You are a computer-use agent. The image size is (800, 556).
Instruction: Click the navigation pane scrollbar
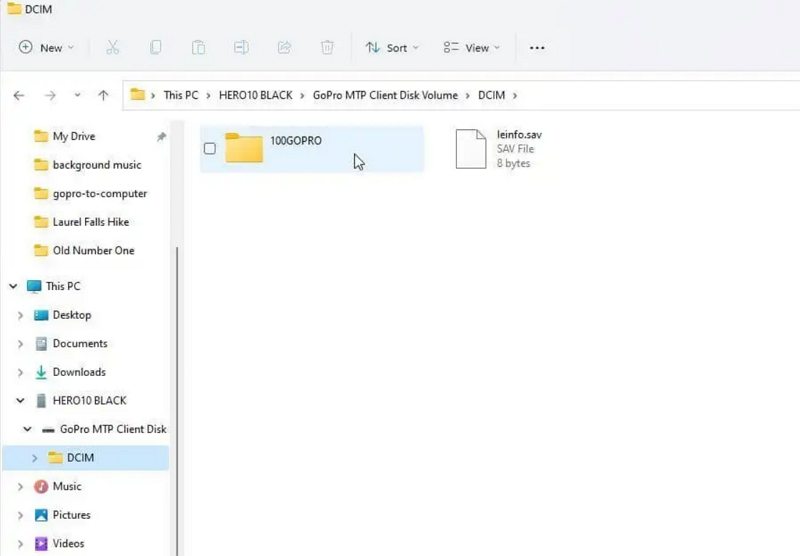177,400
